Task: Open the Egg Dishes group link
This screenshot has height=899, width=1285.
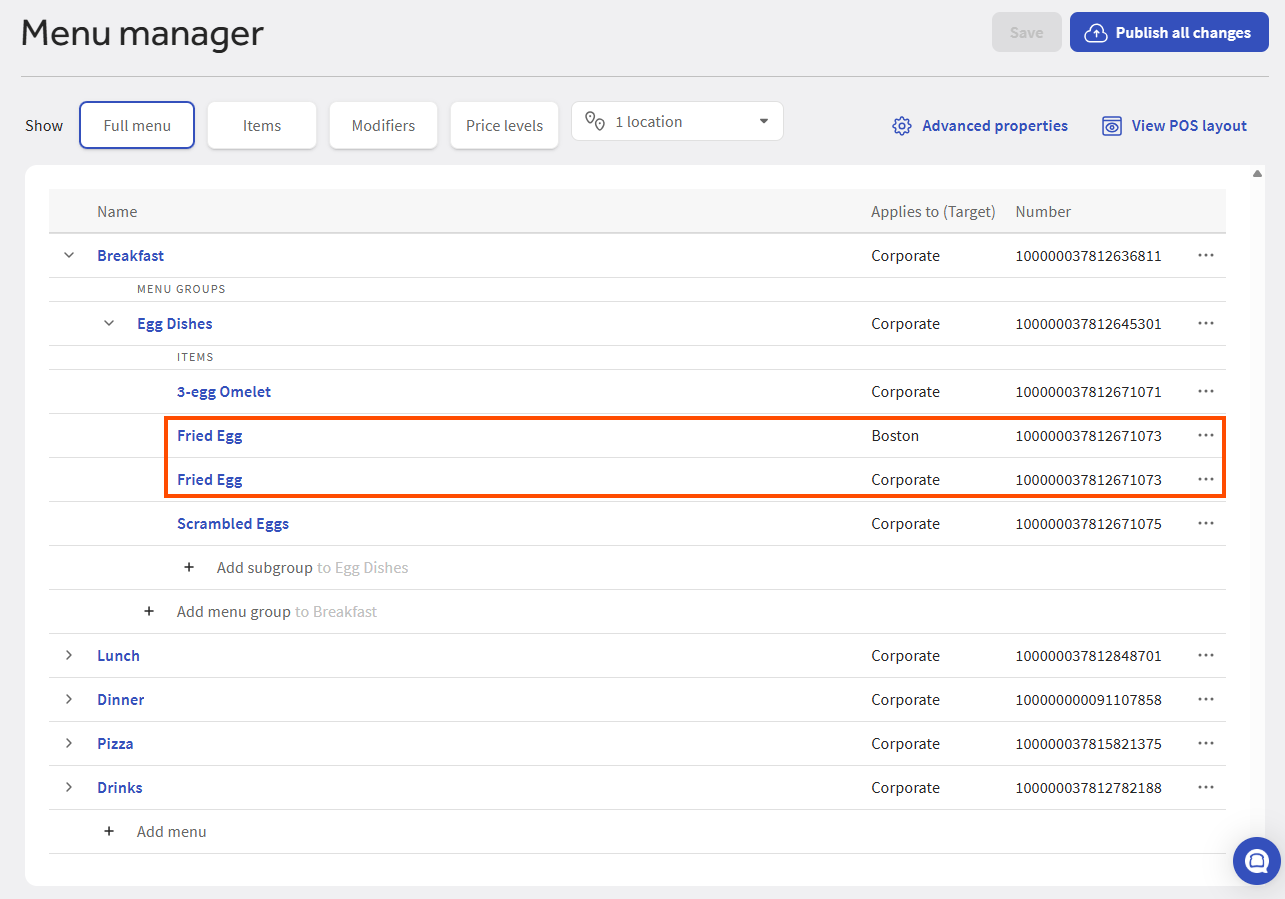Action: click(x=175, y=324)
